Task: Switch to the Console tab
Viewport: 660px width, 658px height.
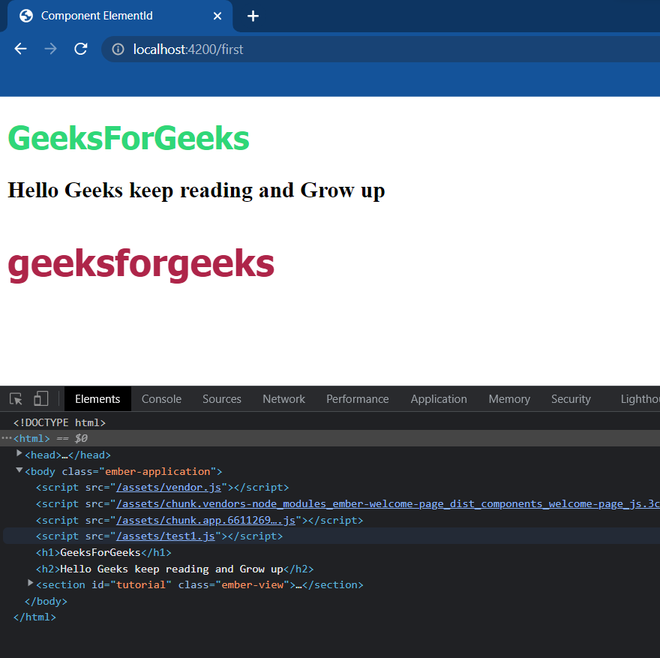Action: pyautogui.click(x=162, y=399)
